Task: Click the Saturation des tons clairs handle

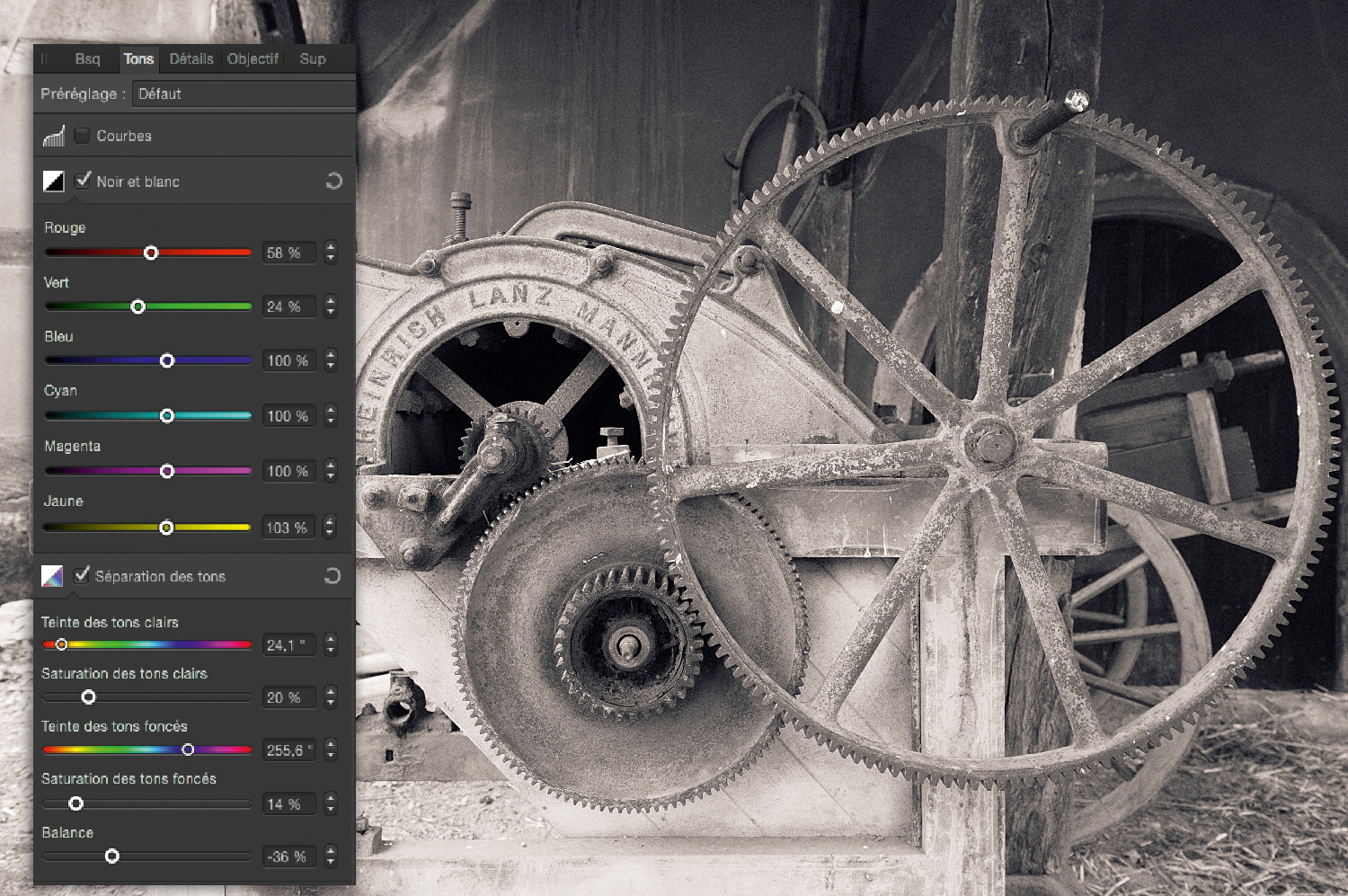Action: pyautogui.click(x=88, y=696)
